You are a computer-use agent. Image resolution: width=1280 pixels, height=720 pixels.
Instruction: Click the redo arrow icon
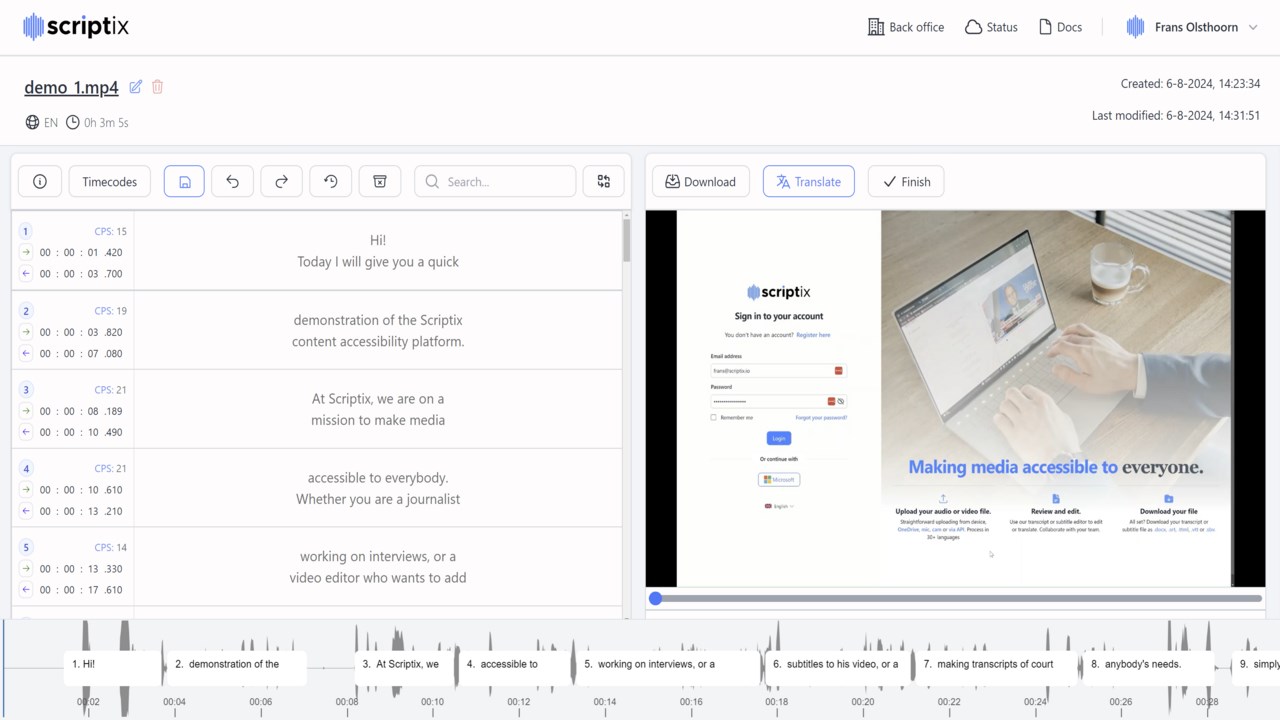[x=281, y=181]
